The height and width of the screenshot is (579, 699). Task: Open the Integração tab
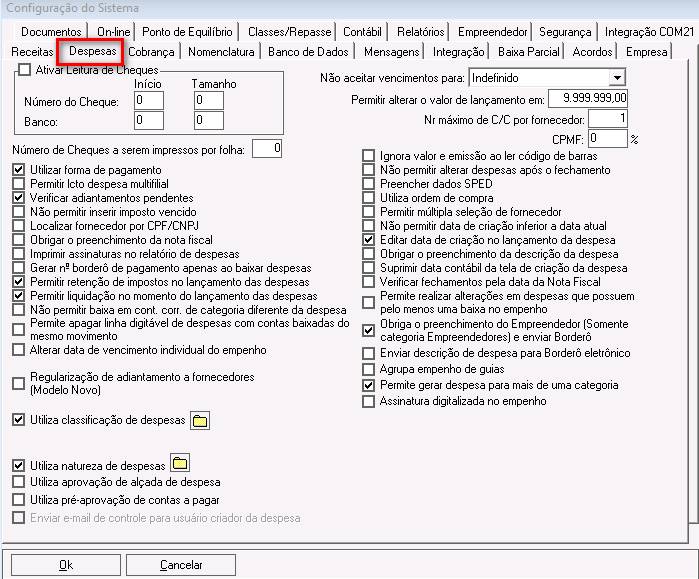tap(458, 52)
